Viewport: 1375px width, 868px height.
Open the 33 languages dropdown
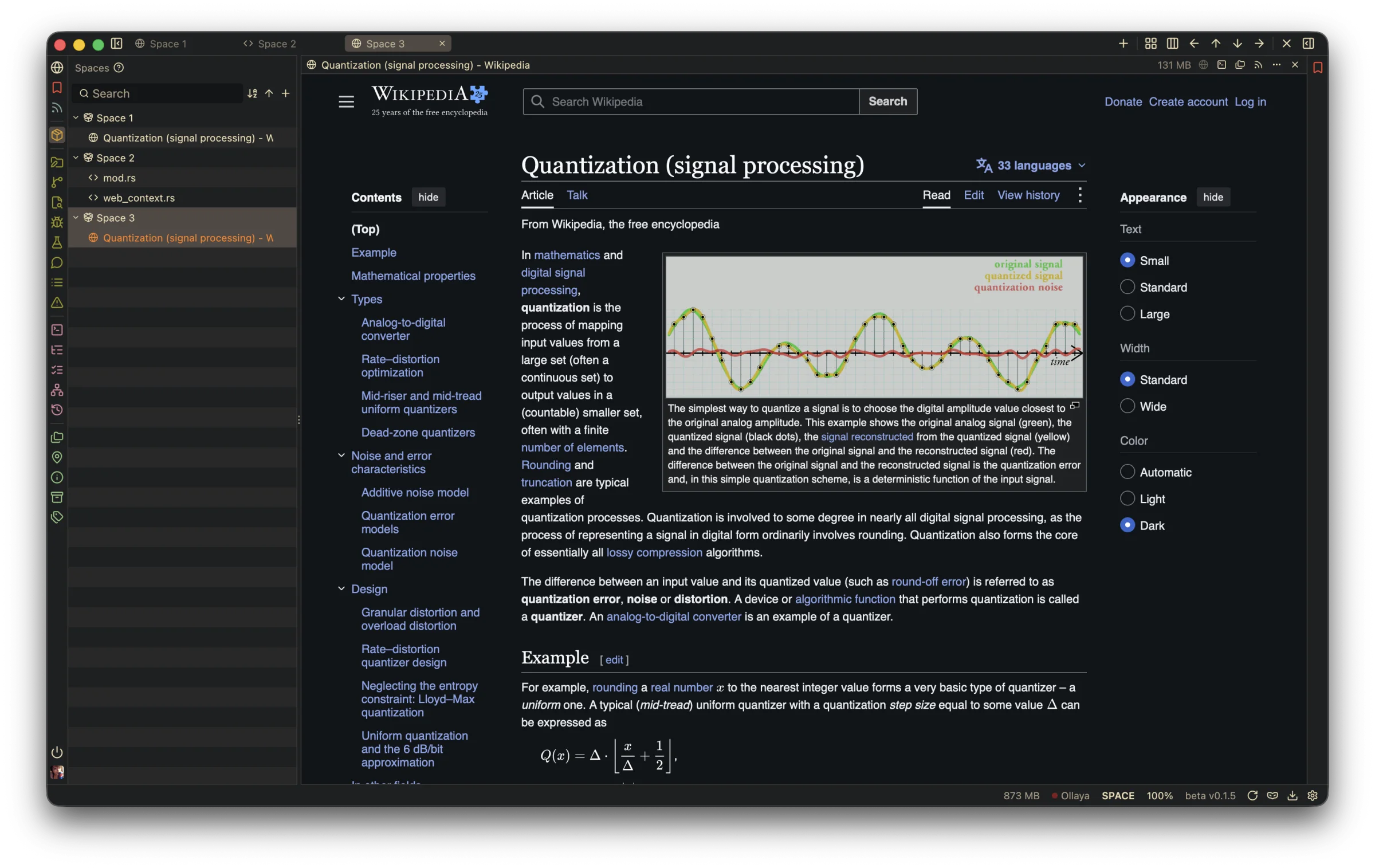[x=1031, y=166]
